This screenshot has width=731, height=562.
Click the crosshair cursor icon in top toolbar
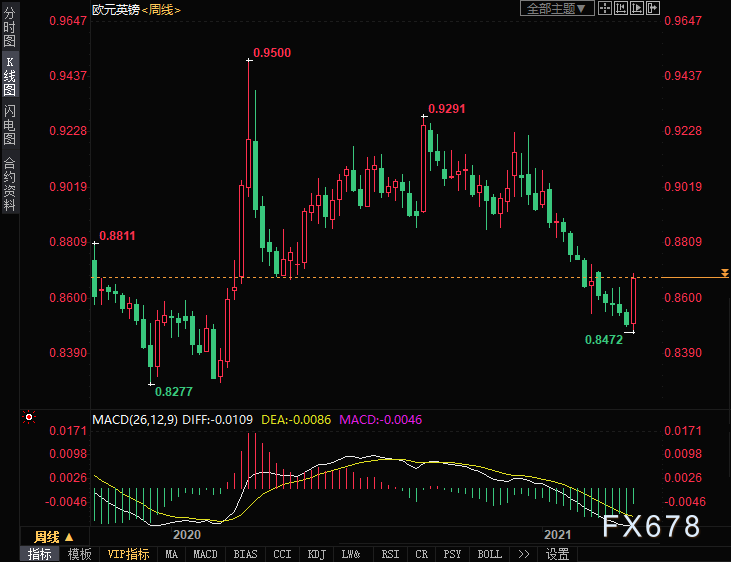[607, 8]
